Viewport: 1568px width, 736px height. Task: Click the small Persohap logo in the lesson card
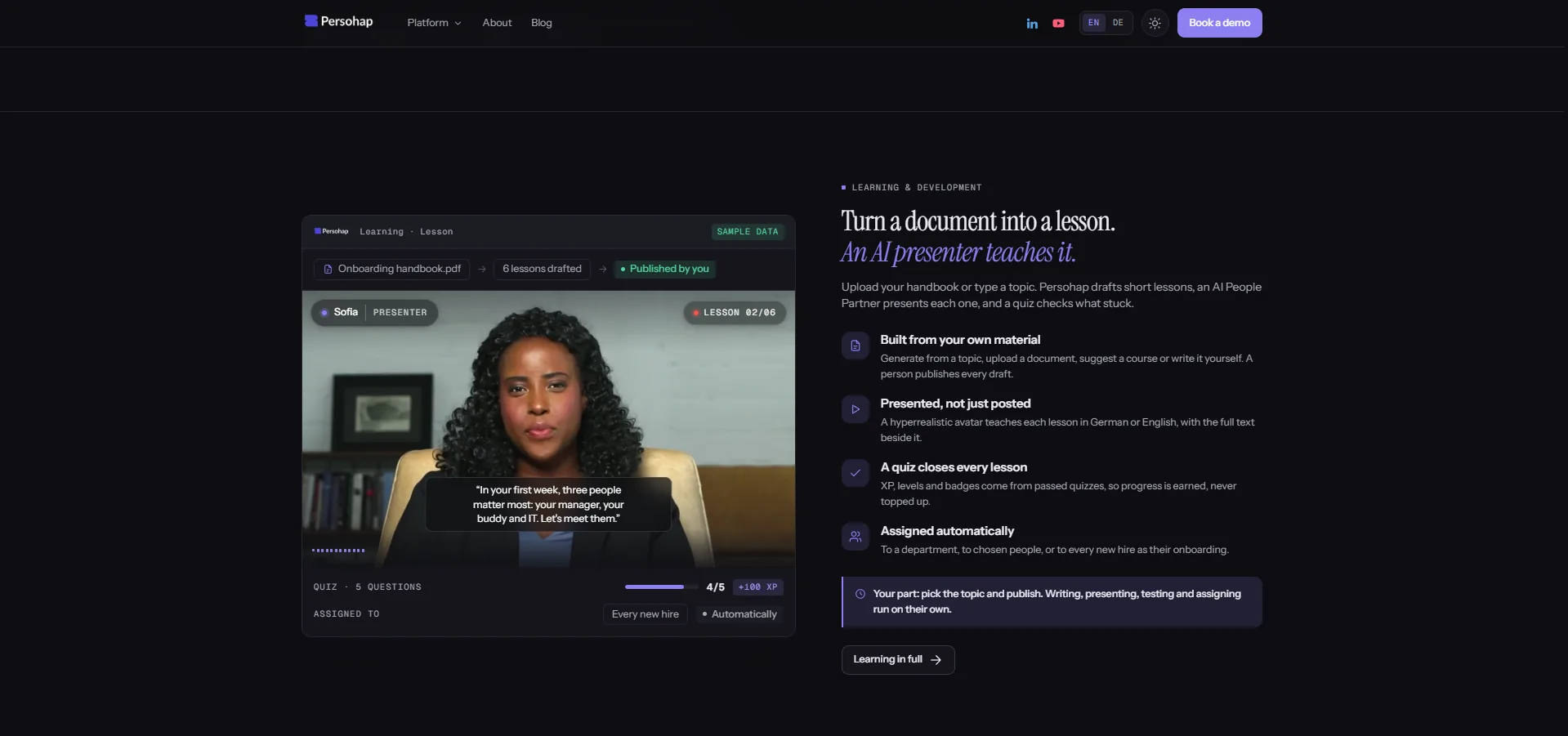[331, 231]
